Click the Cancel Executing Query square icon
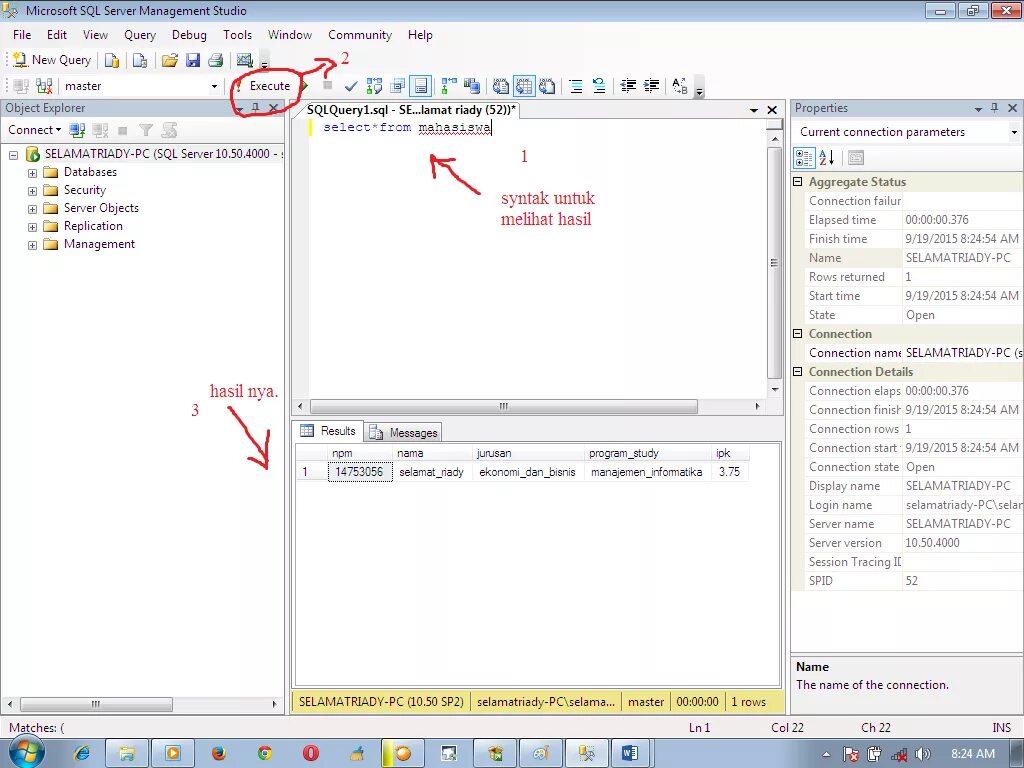1024x768 pixels. click(327, 85)
